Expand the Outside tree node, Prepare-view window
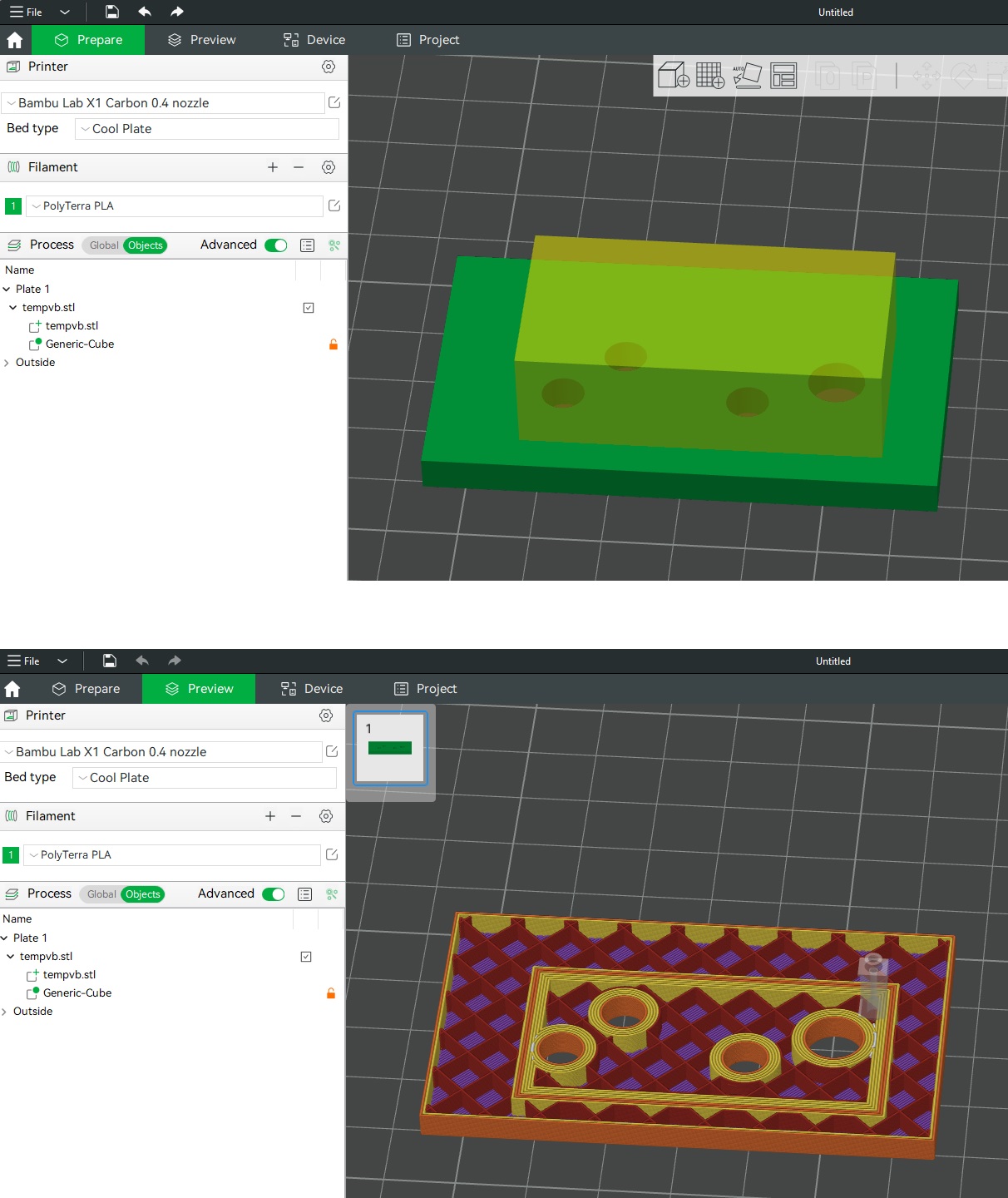Image resolution: width=1008 pixels, height=1198 pixels. [x=7, y=363]
